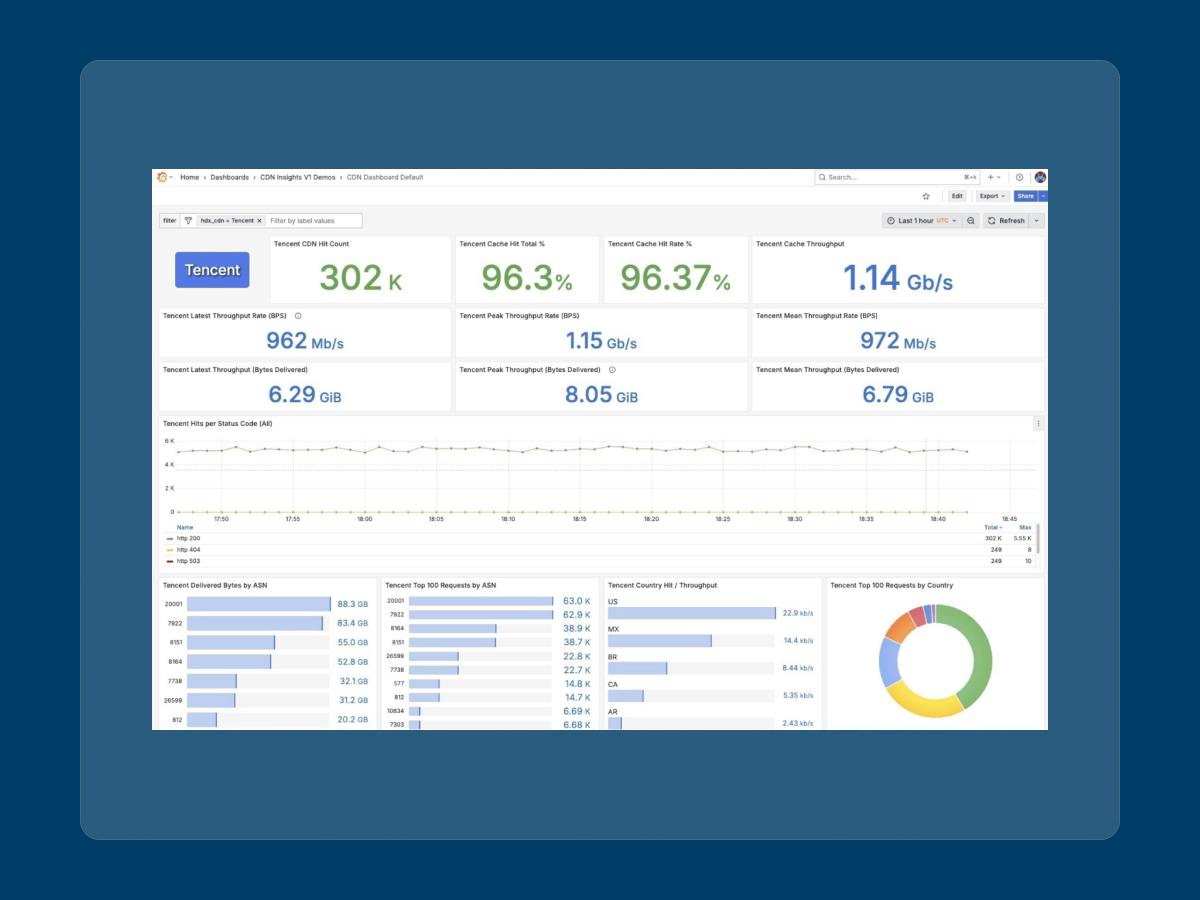The image size is (1200, 900).
Task: Click the ASN 20001 bar showing 88.3 GB
Action: pyautogui.click(x=259, y=604)
